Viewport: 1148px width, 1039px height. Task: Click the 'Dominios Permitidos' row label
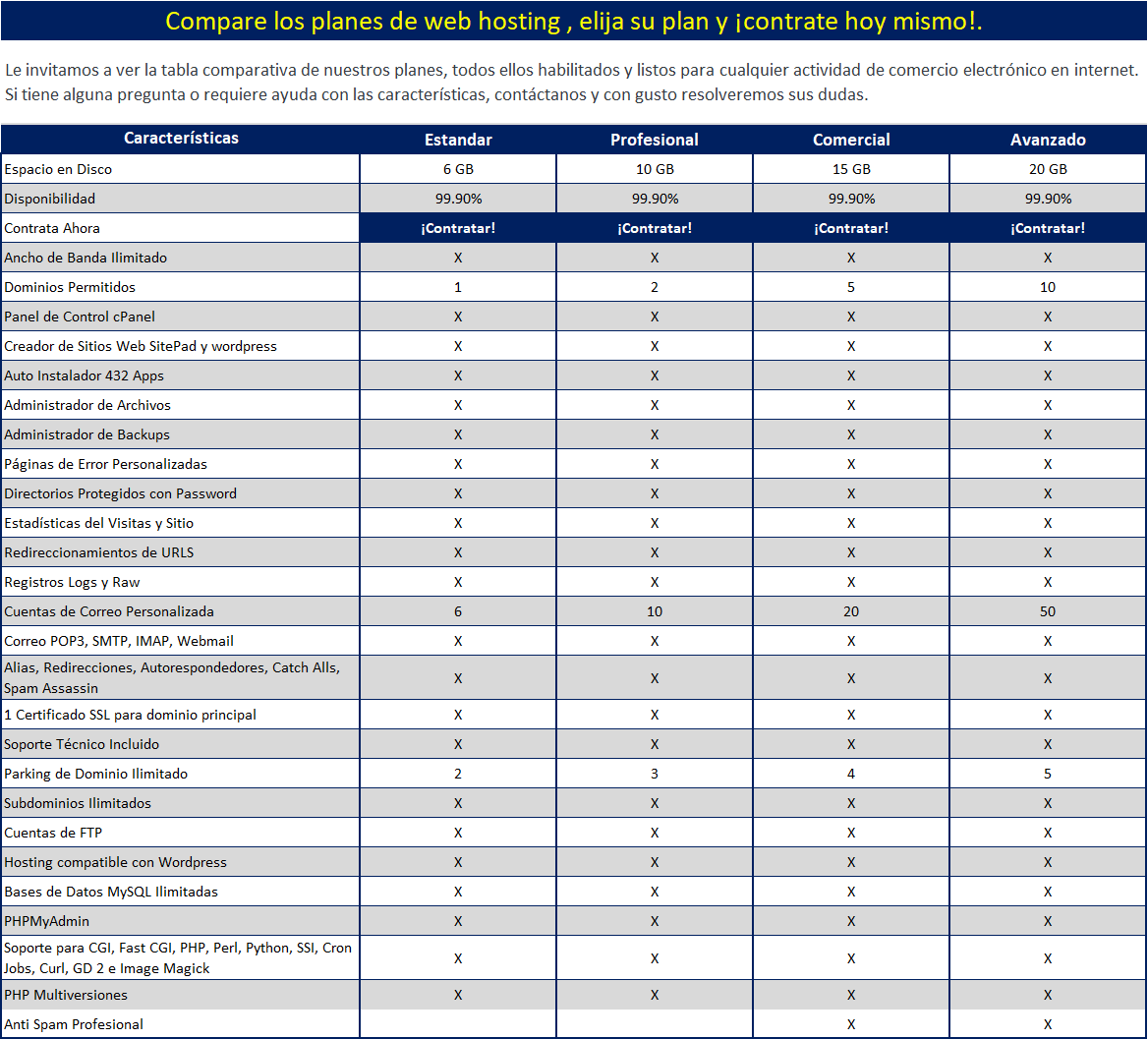coord(70,287)
